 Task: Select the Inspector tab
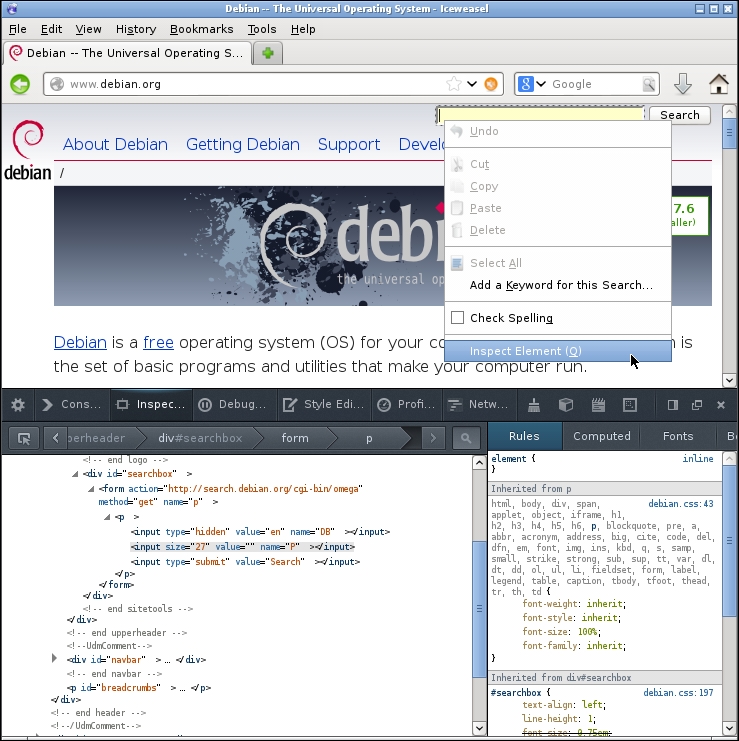pos(151,405)
